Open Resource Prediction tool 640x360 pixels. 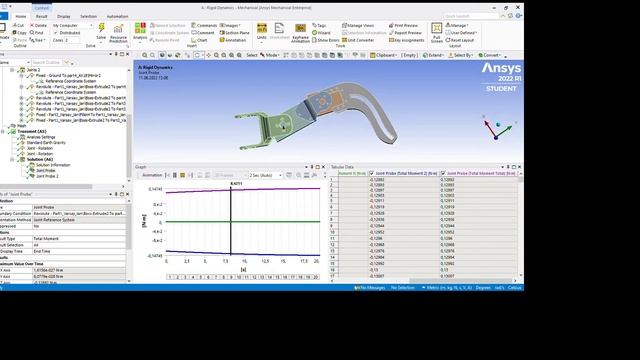118,33
